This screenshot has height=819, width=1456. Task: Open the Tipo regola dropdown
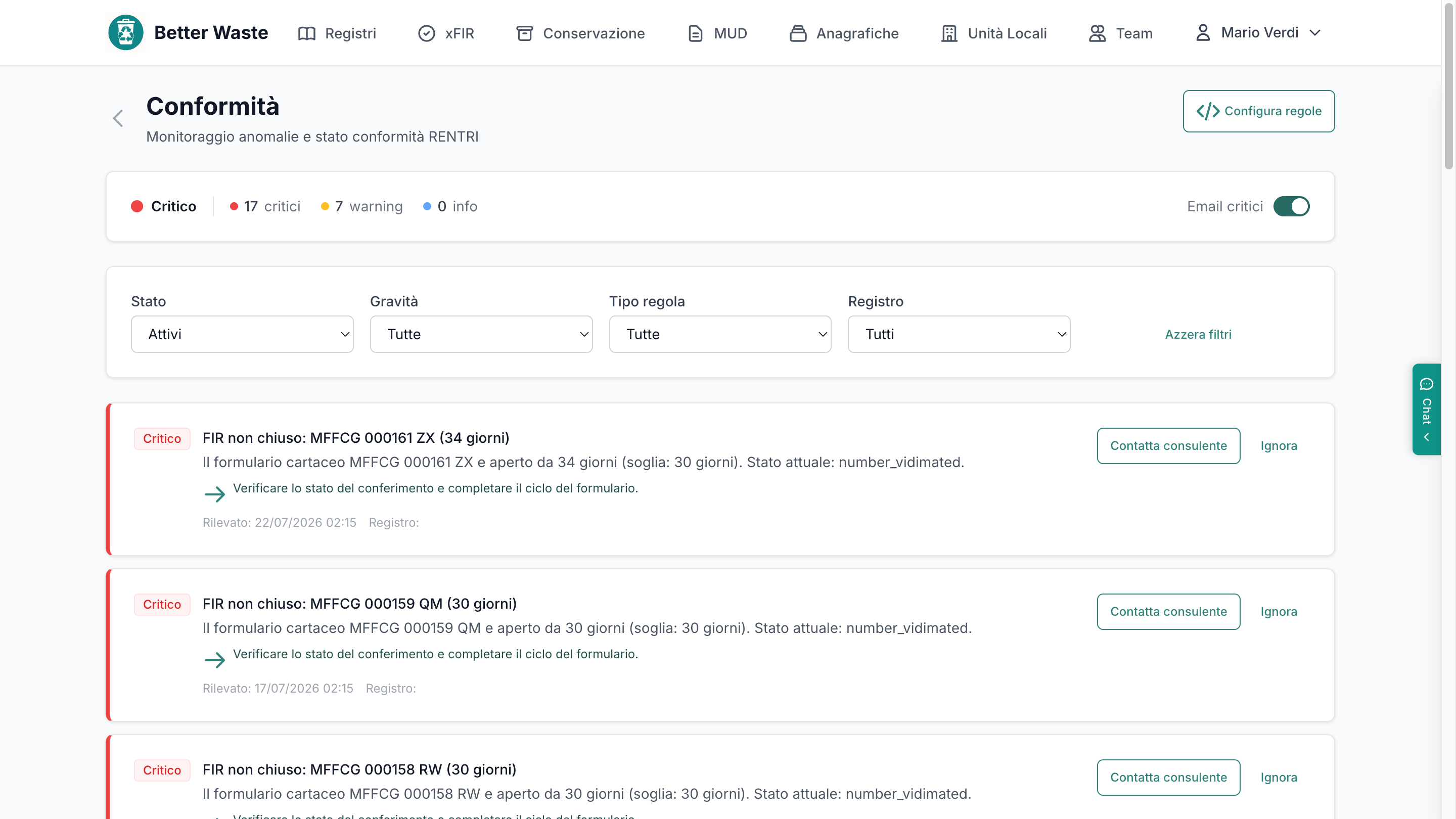pyautogui.click(x=720, y=334)
